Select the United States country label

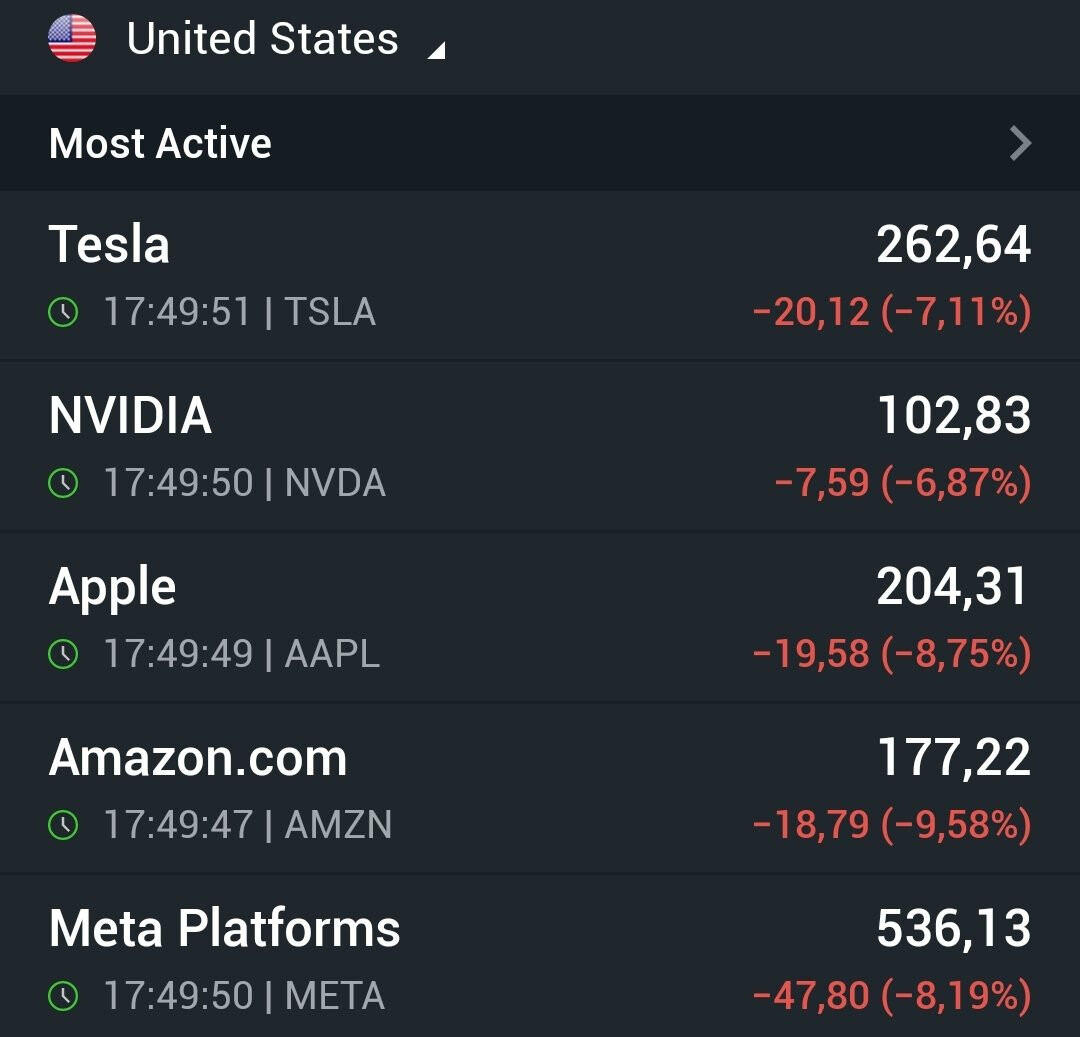(x=262, y=38)
